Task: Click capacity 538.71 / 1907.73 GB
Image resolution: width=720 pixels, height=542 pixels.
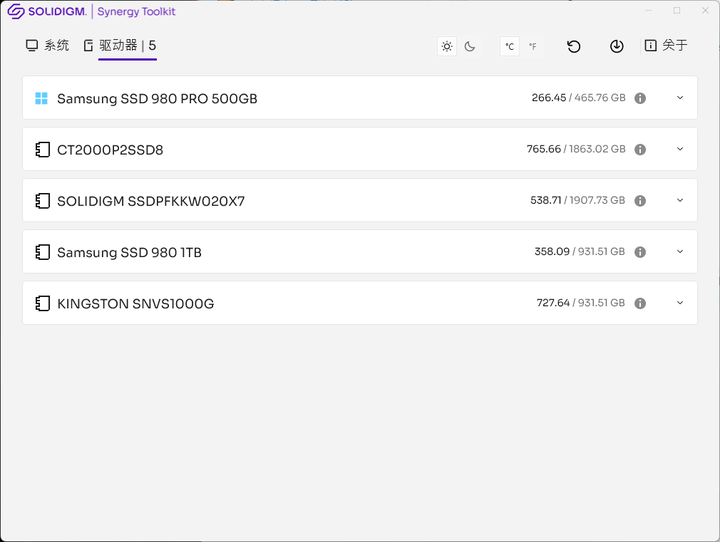Action: pos(578,200)
